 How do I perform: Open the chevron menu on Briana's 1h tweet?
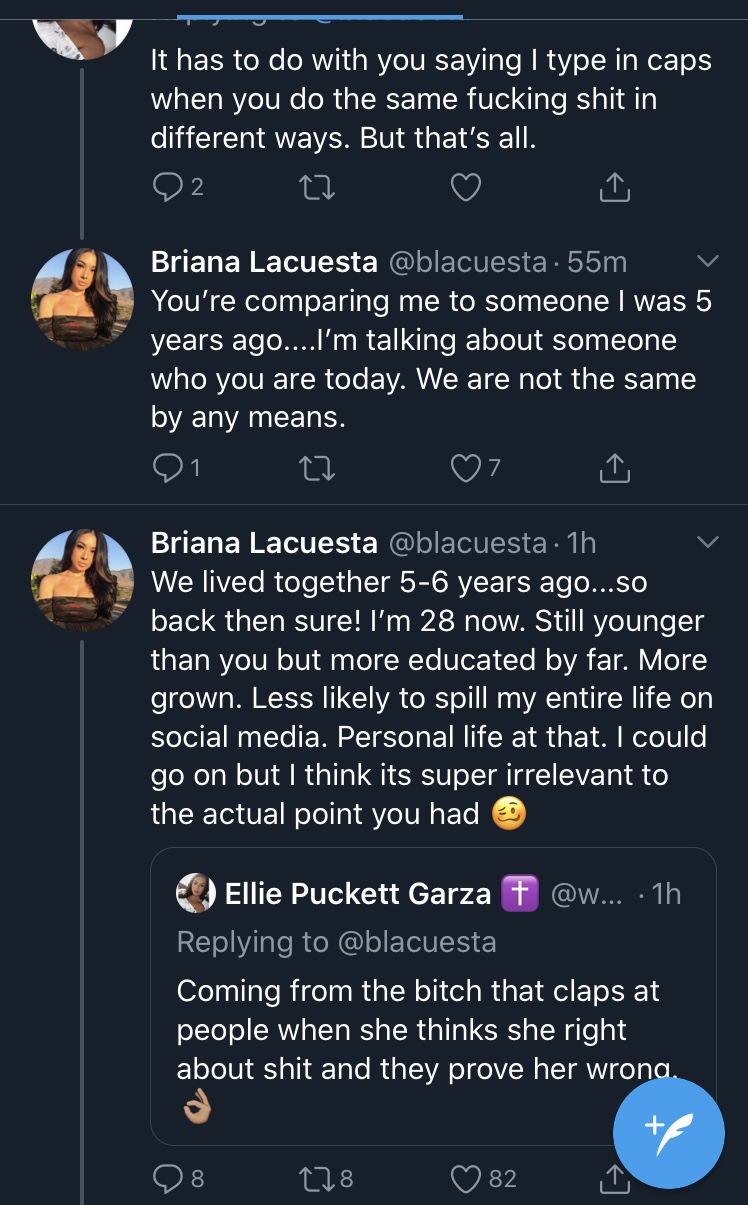(707, 542)
